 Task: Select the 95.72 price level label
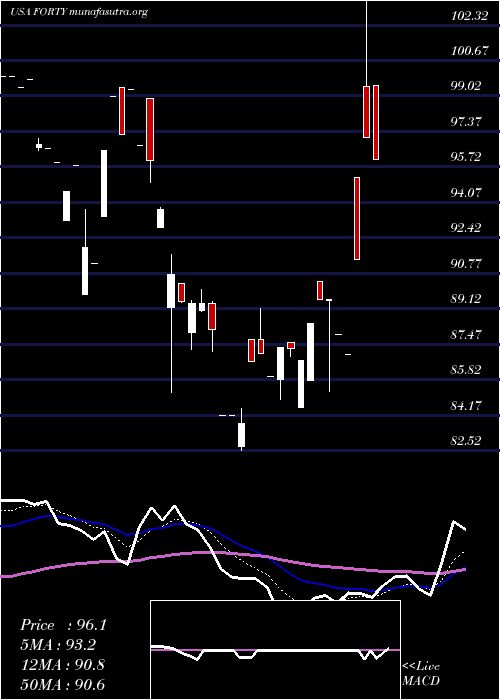point(466,157)
